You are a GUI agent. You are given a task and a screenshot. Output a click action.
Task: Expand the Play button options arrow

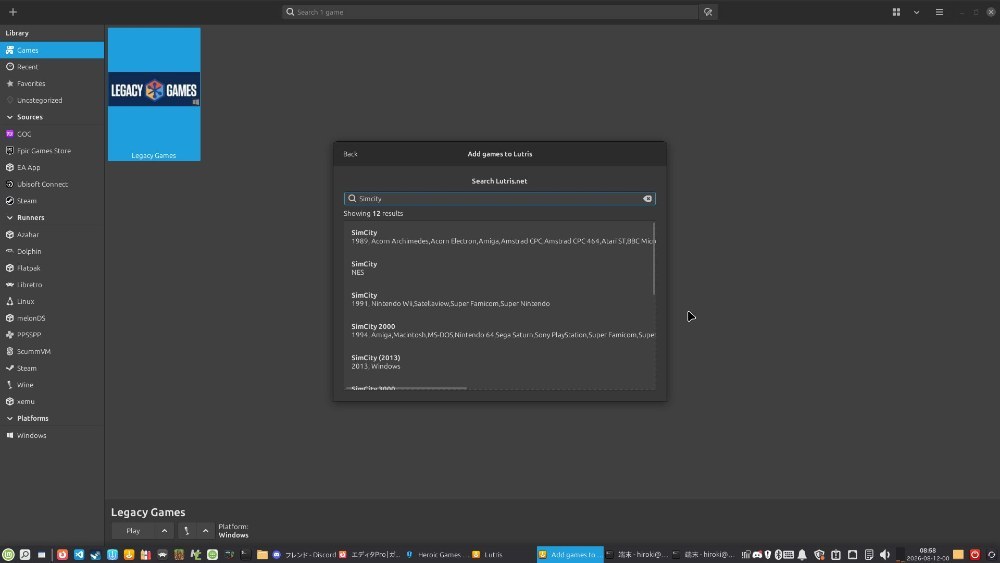tap(165, 530)
